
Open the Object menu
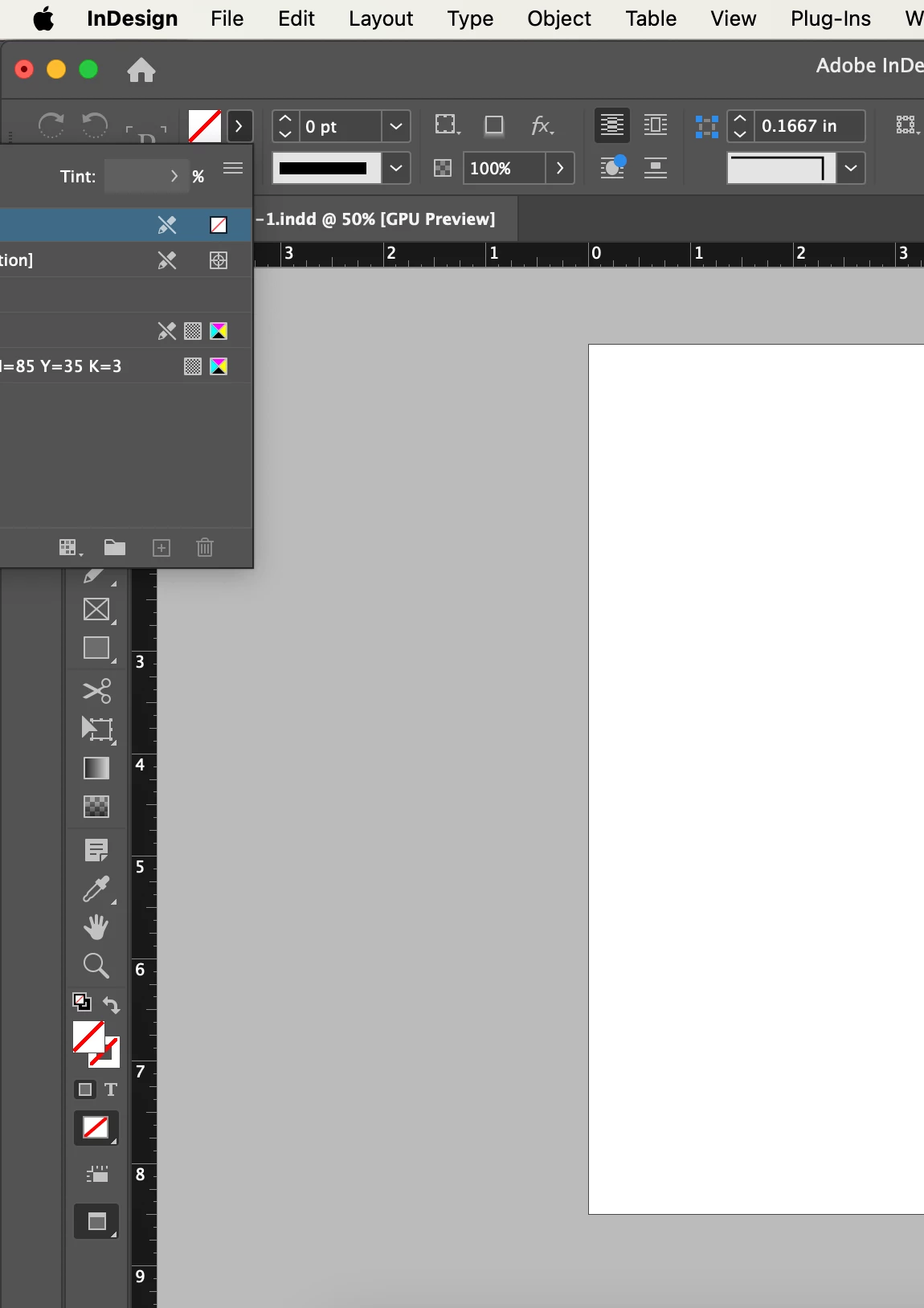(x=559, y=18)
